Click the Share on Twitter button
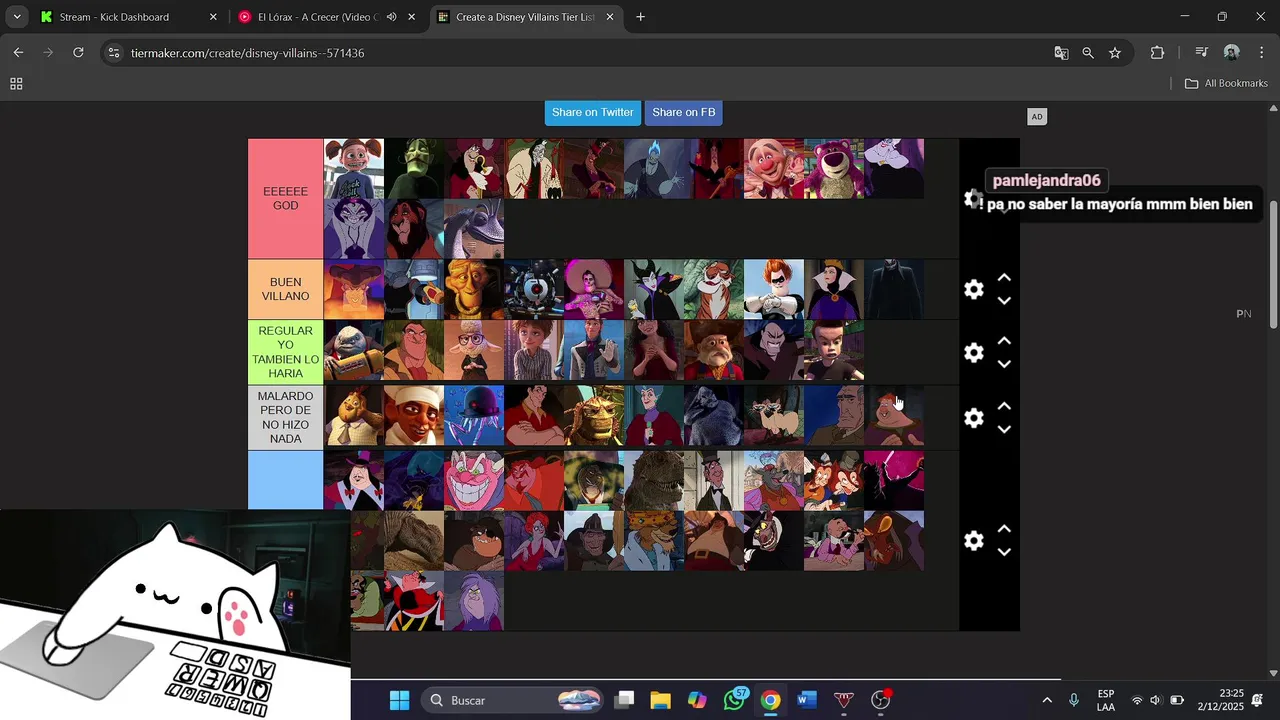1280x720 pixels. click(x=593, y=112)
